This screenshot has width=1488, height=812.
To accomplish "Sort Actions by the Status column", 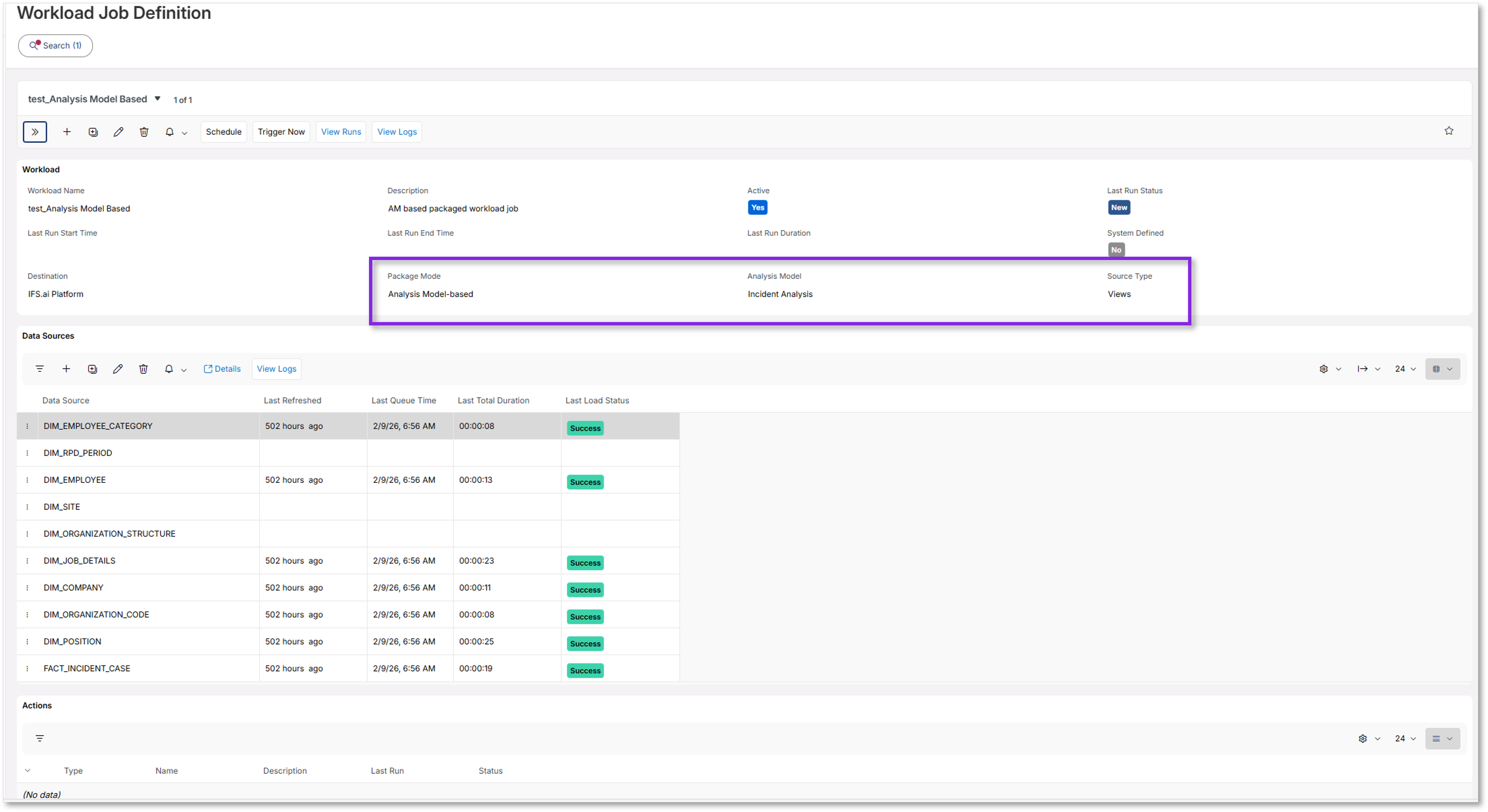I will click(490, 770).
